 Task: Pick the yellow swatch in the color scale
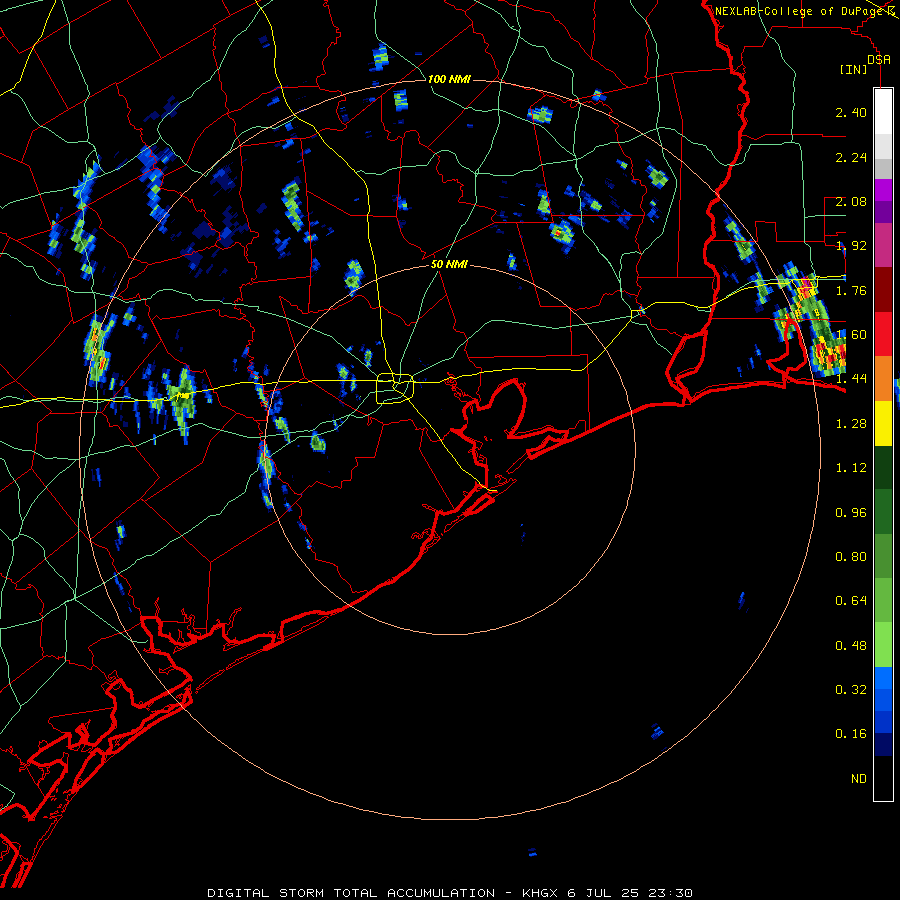pos(883,424)
